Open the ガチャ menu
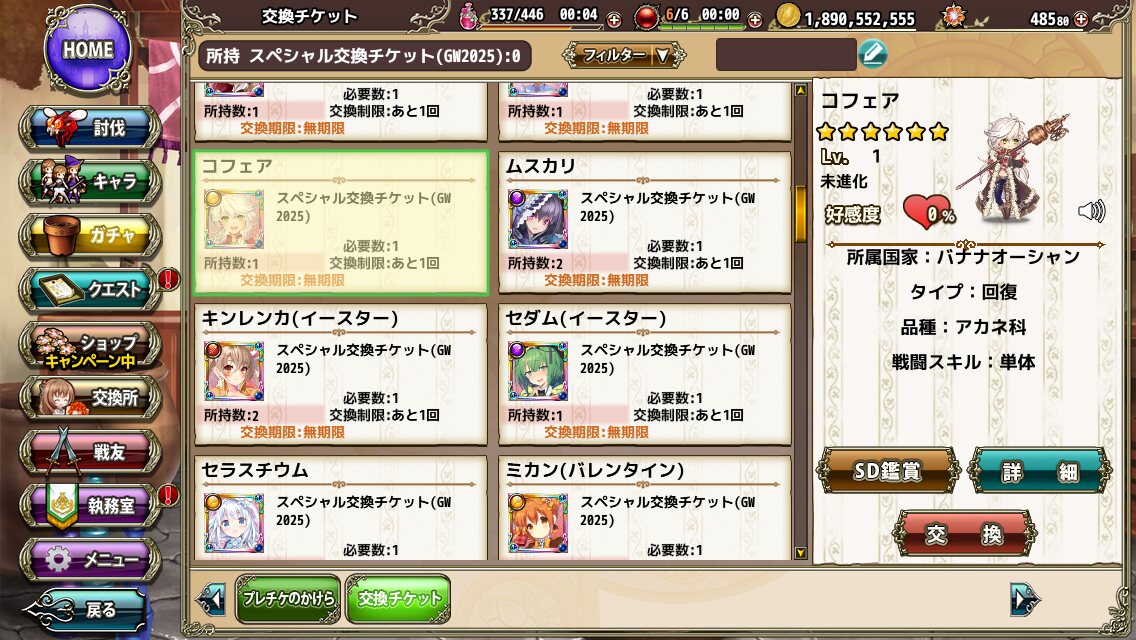Viewport: 1136px width, 640px height. (x=91, y=235)
